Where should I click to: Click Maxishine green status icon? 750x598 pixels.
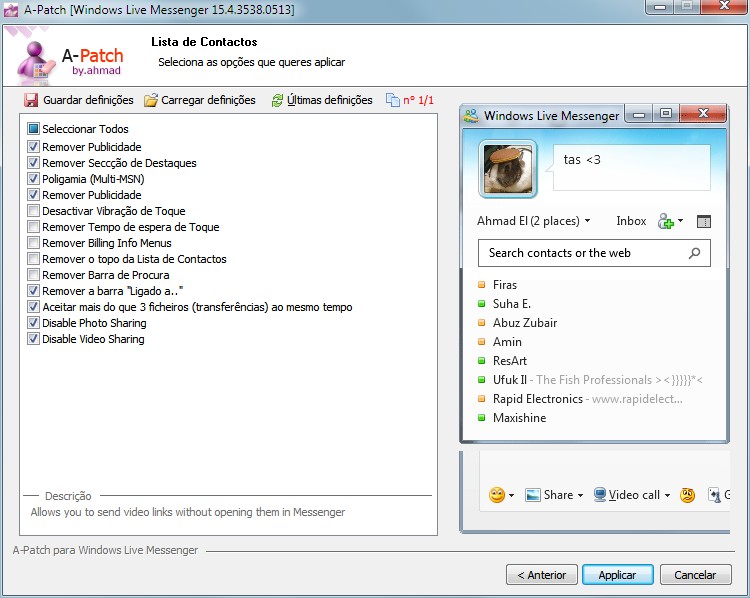point(482,418)
